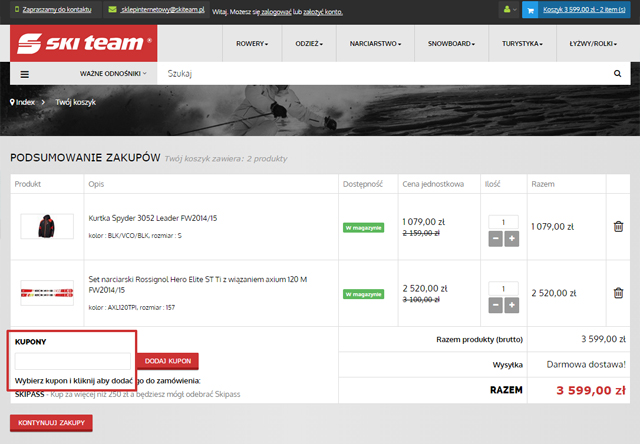Expand the TURYSTYKA menu
Image resolution: width=640 pixels, height=444 pixels.
(x=522, y=44)
